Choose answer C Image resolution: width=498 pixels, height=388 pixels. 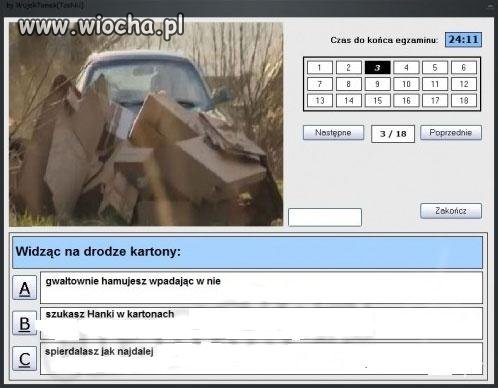pos(25,359)
